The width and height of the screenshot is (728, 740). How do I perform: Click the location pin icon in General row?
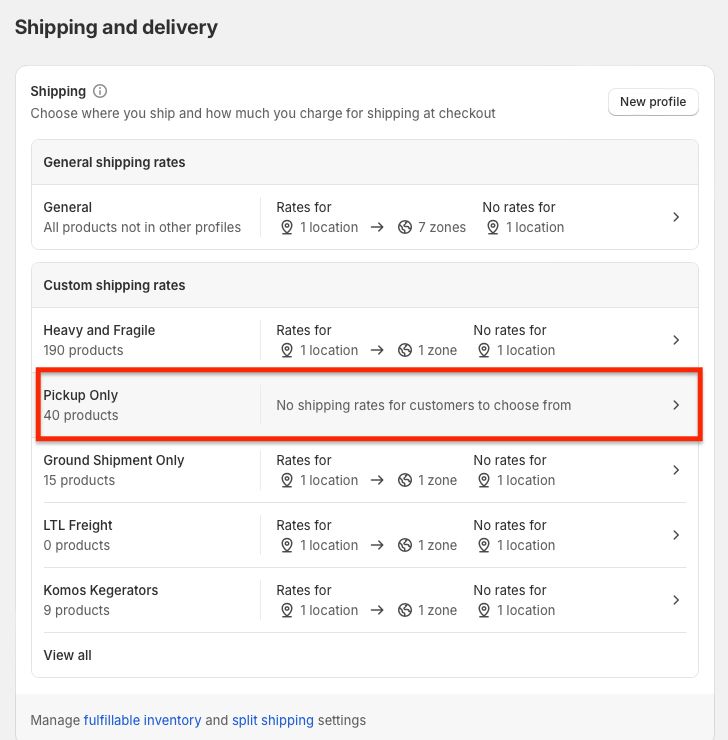coord(286,227)
